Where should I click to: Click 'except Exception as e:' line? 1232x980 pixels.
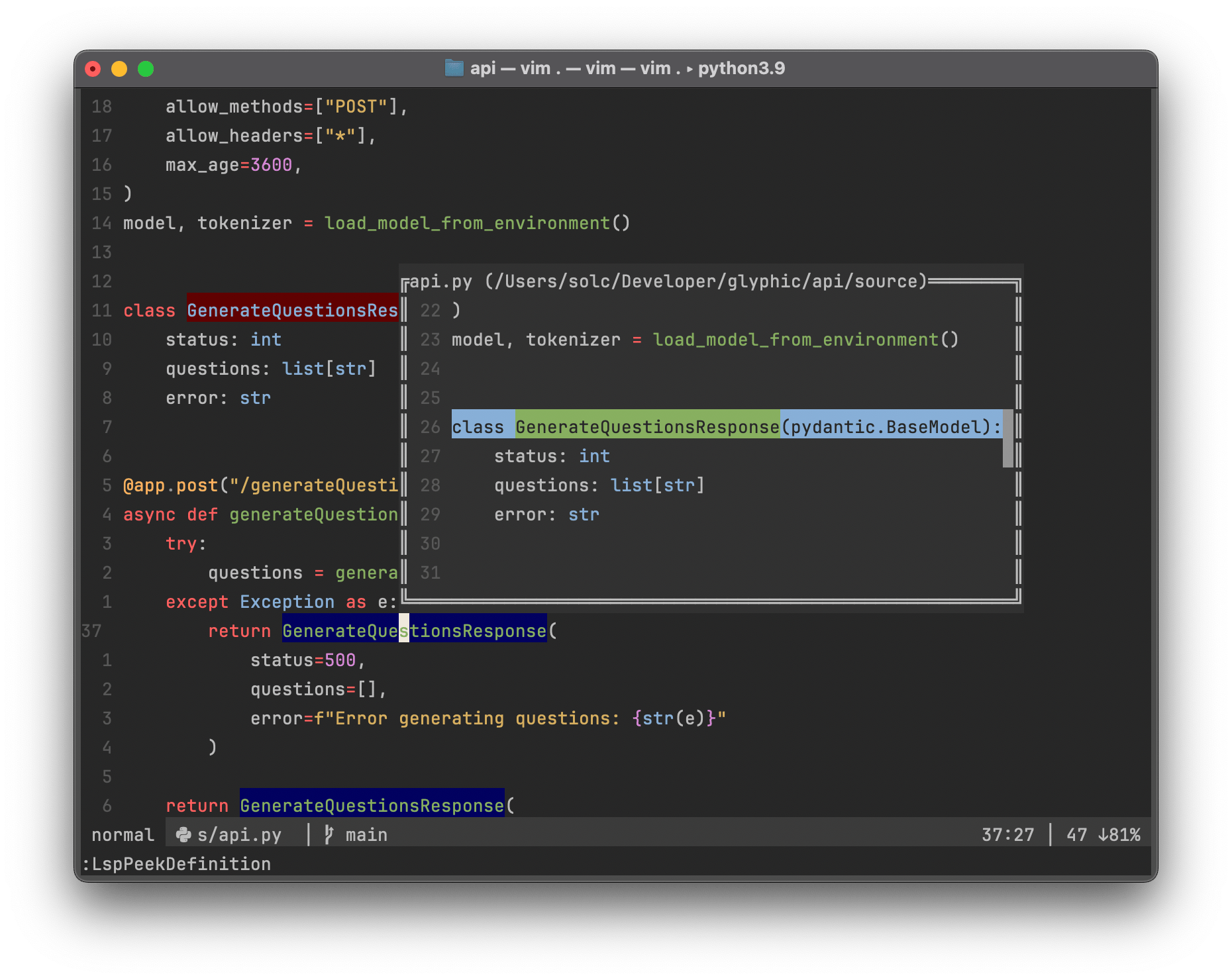(282, 602)
